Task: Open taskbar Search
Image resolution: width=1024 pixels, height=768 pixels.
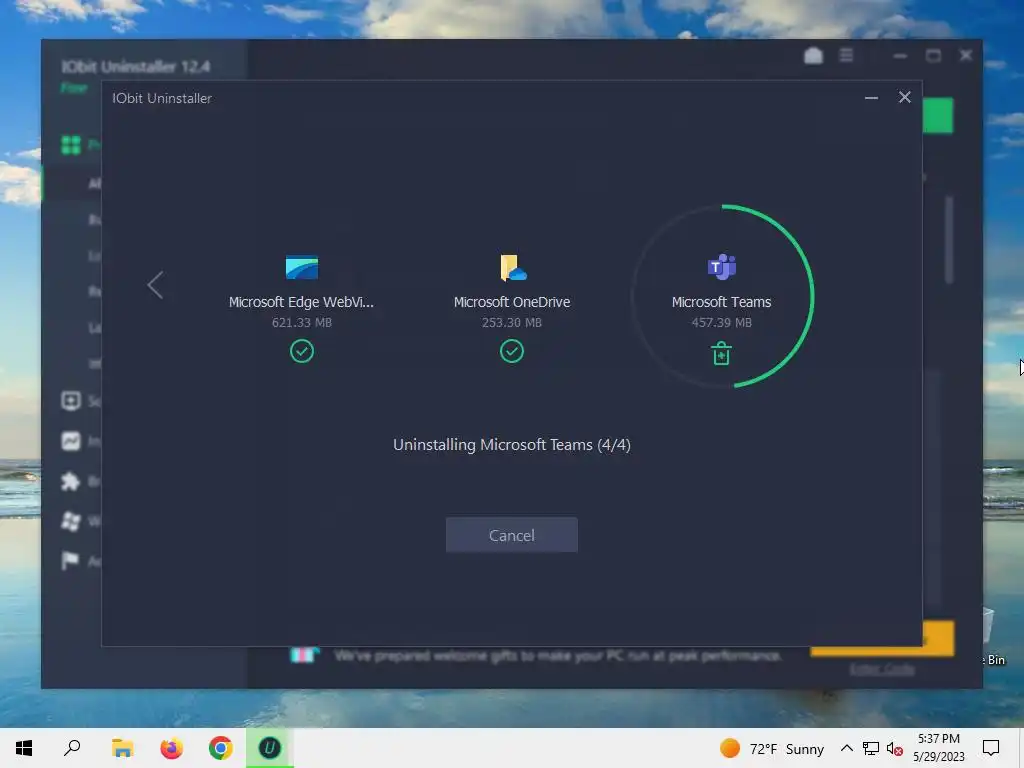Action: point(72,748)
